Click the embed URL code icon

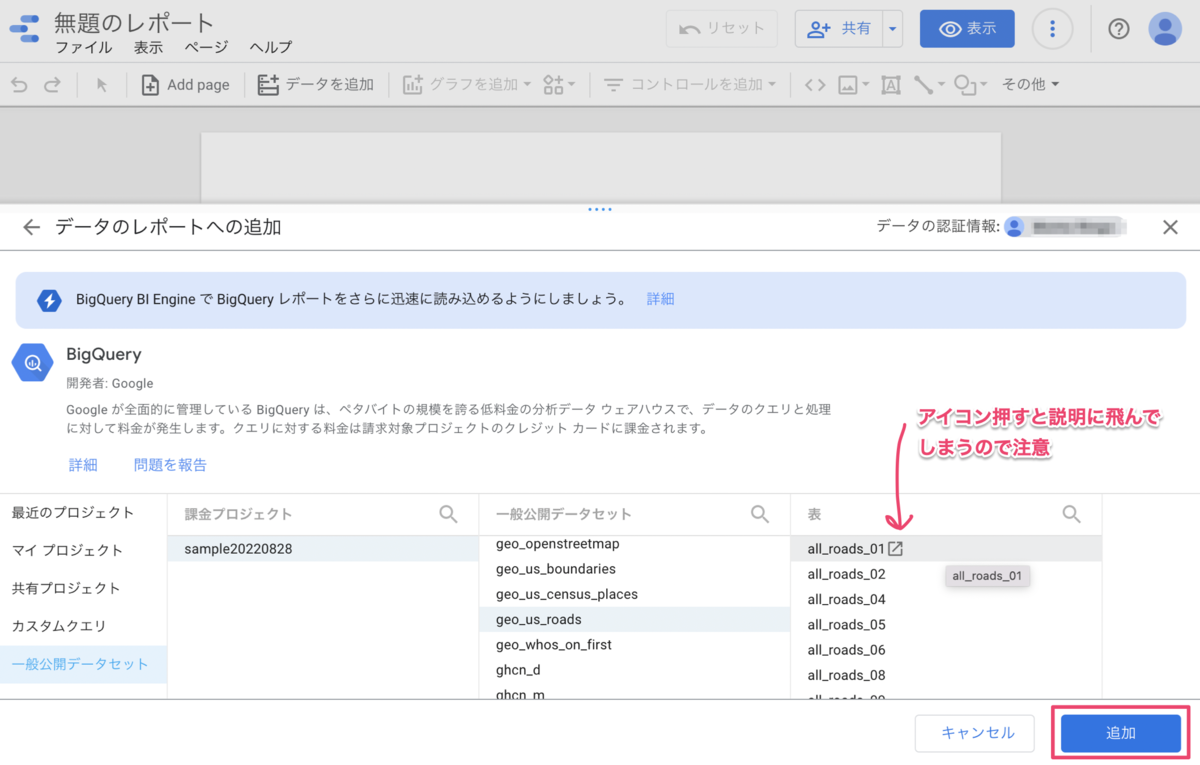[815, 85]
